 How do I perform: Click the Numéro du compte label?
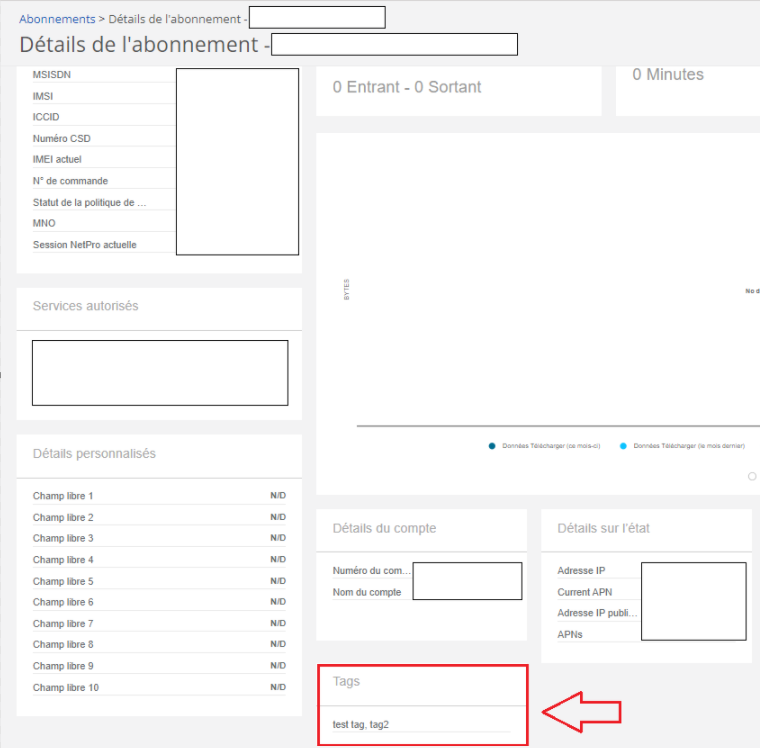pos(372,571)
